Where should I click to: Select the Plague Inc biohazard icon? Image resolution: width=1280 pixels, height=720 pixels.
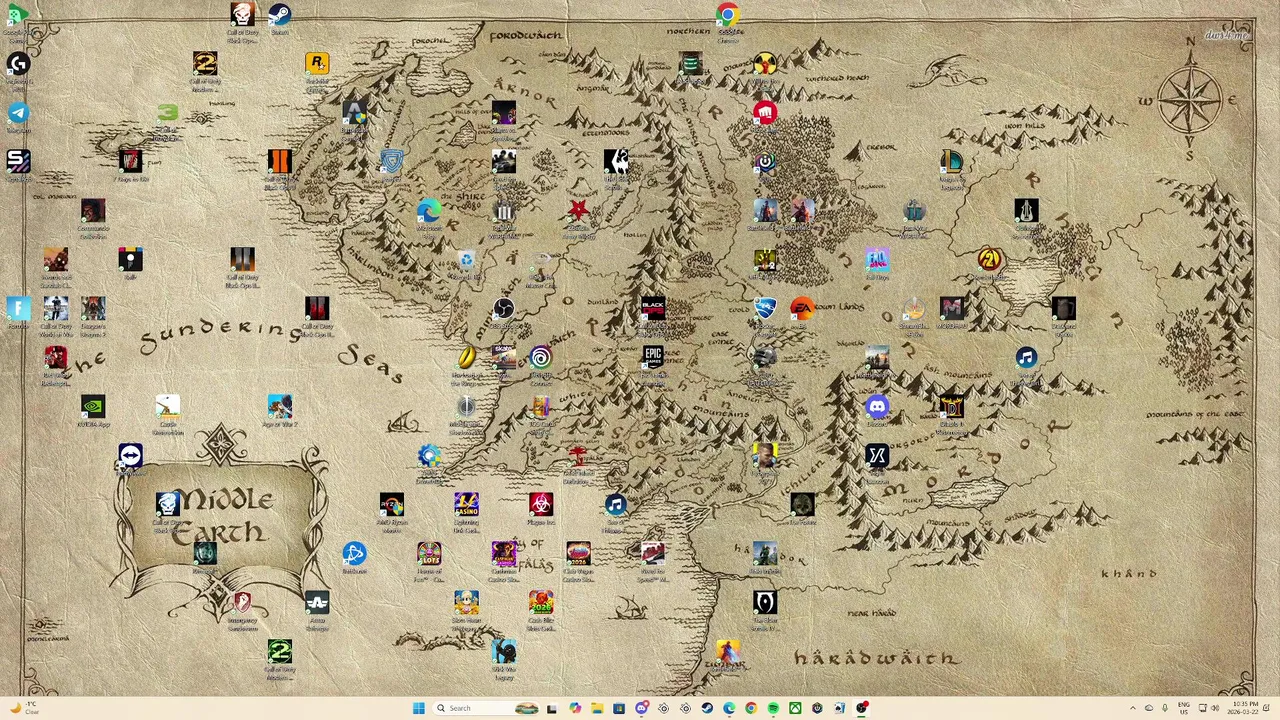tap(541, 504)
